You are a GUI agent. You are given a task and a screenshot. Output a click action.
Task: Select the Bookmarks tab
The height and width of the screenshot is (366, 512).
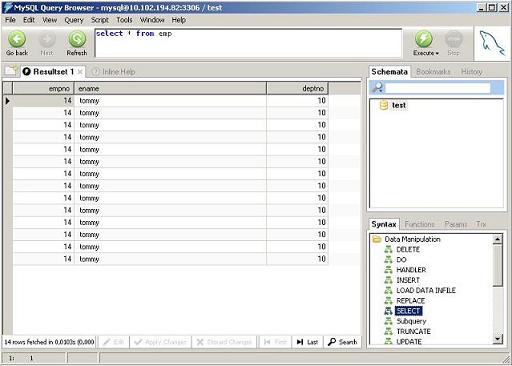pos(433,72)
